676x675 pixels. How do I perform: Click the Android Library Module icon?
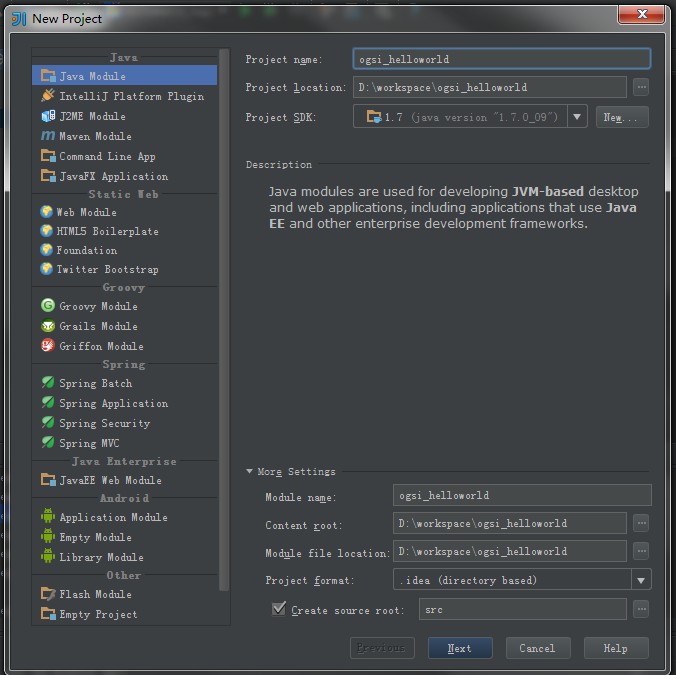pyautogui.click(x=48, y=556)
